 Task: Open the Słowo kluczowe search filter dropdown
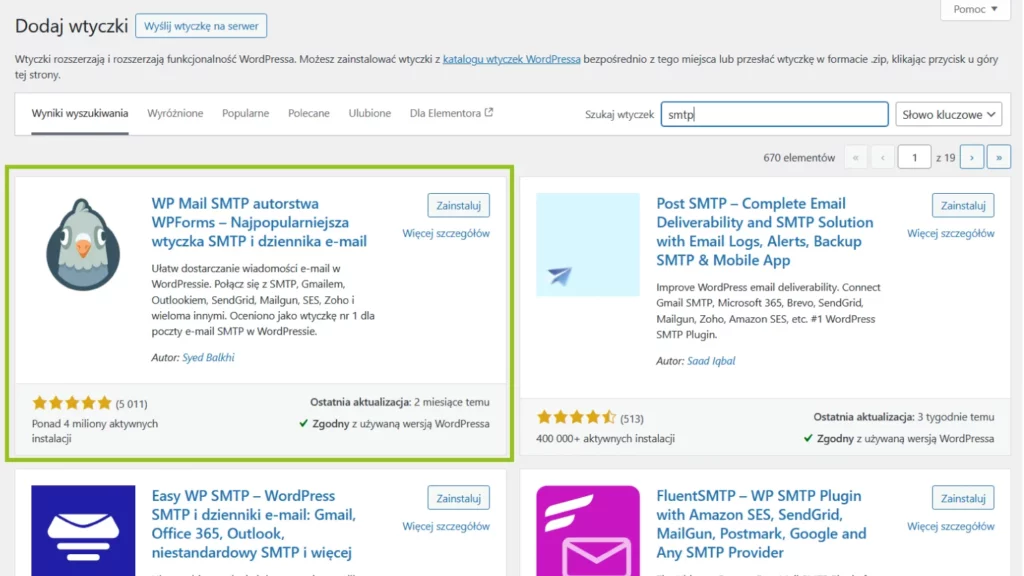(947, 113)
